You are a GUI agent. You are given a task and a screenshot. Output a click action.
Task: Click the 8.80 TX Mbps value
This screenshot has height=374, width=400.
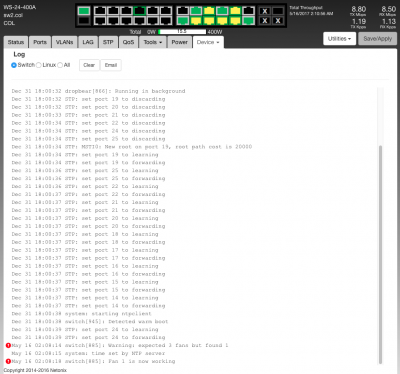(x=358, y=9)
